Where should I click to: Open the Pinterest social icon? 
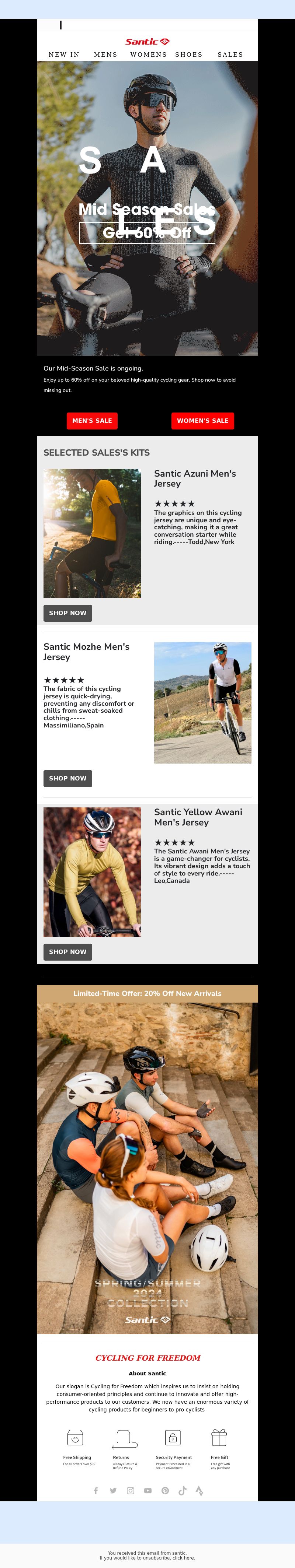click(165, 1491)
